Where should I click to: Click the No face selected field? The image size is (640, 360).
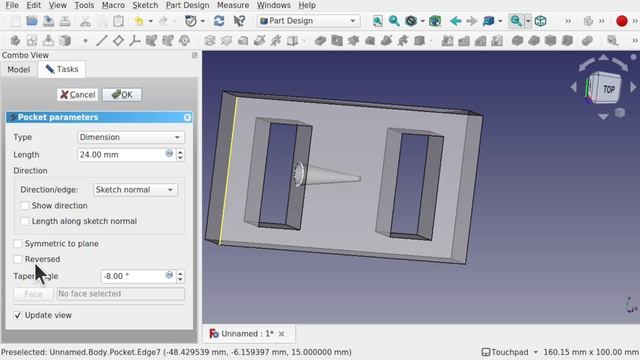click(x=120, y=294)
